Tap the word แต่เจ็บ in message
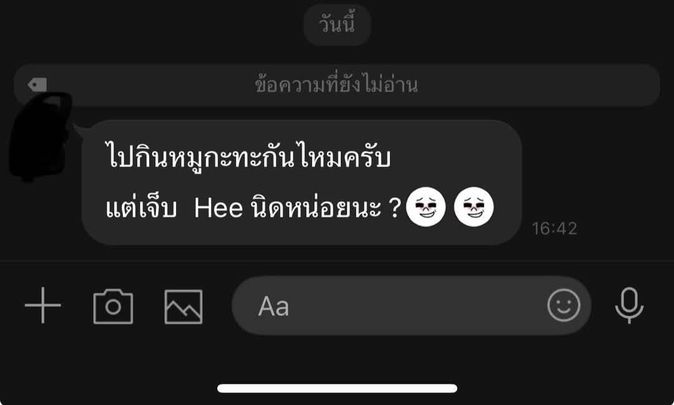Viewport: 674px width, 405px height. [x=141, y=207]
